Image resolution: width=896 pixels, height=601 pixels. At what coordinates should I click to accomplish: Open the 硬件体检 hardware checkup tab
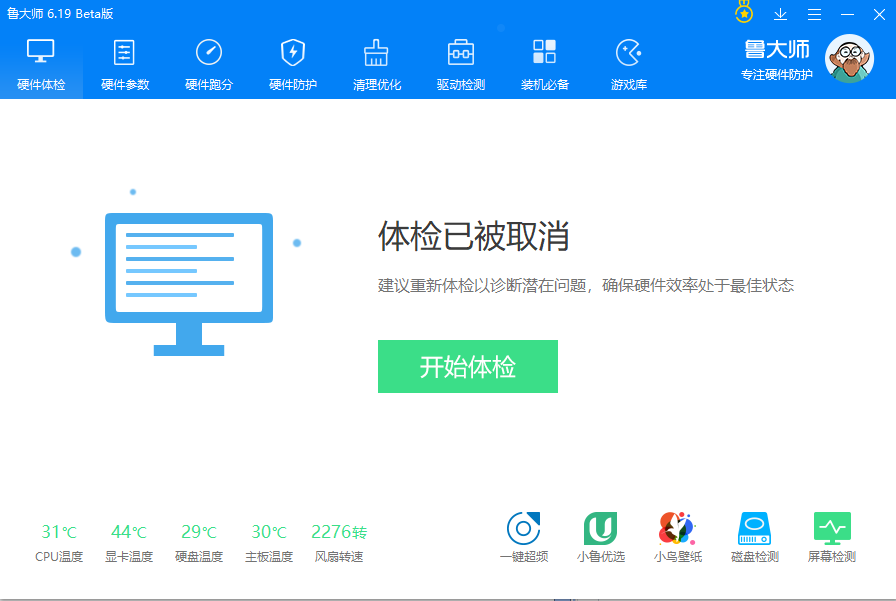pos(41,65)
